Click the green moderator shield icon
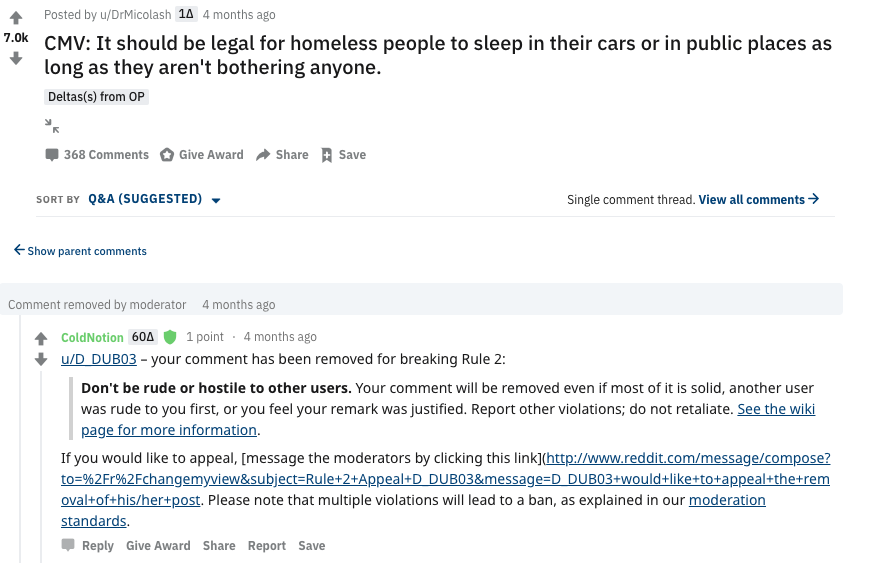869x569 pixels. 170,337
